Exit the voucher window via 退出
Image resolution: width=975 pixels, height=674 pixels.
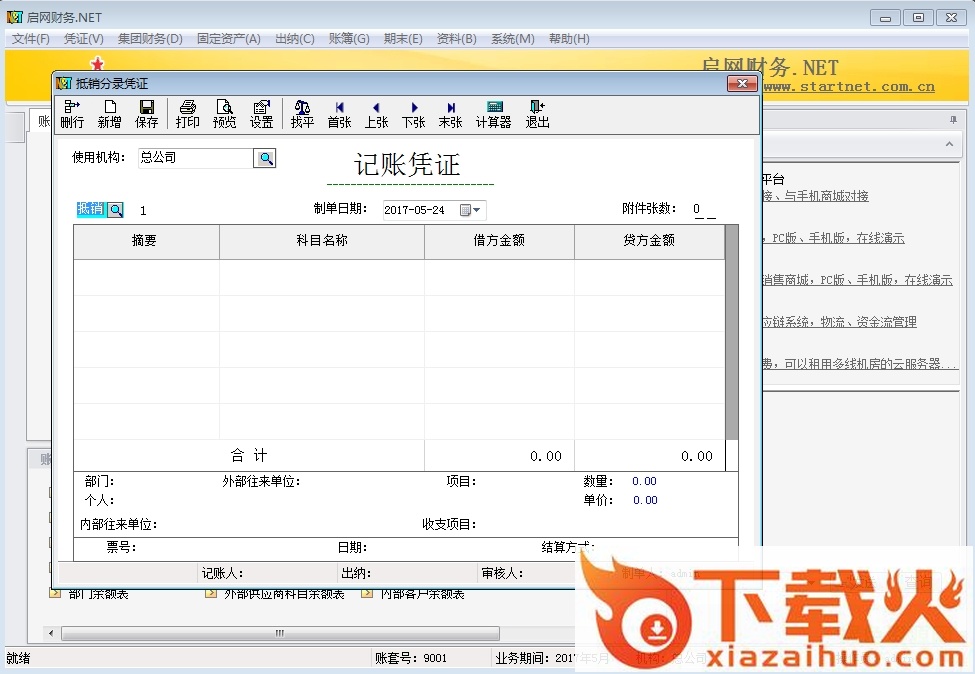537,114
